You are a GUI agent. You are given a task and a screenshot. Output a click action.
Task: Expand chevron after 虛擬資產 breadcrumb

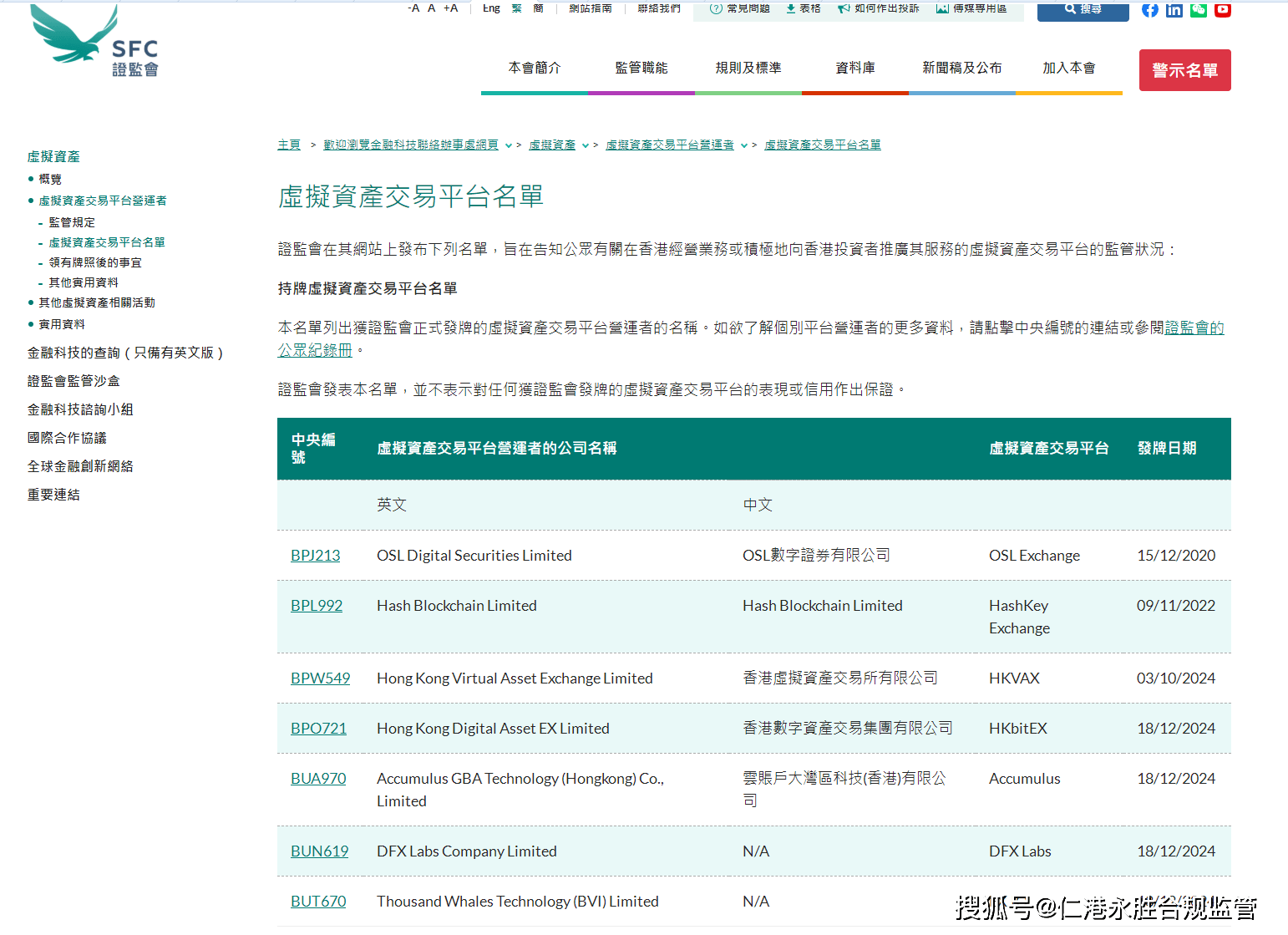point(585,145)
